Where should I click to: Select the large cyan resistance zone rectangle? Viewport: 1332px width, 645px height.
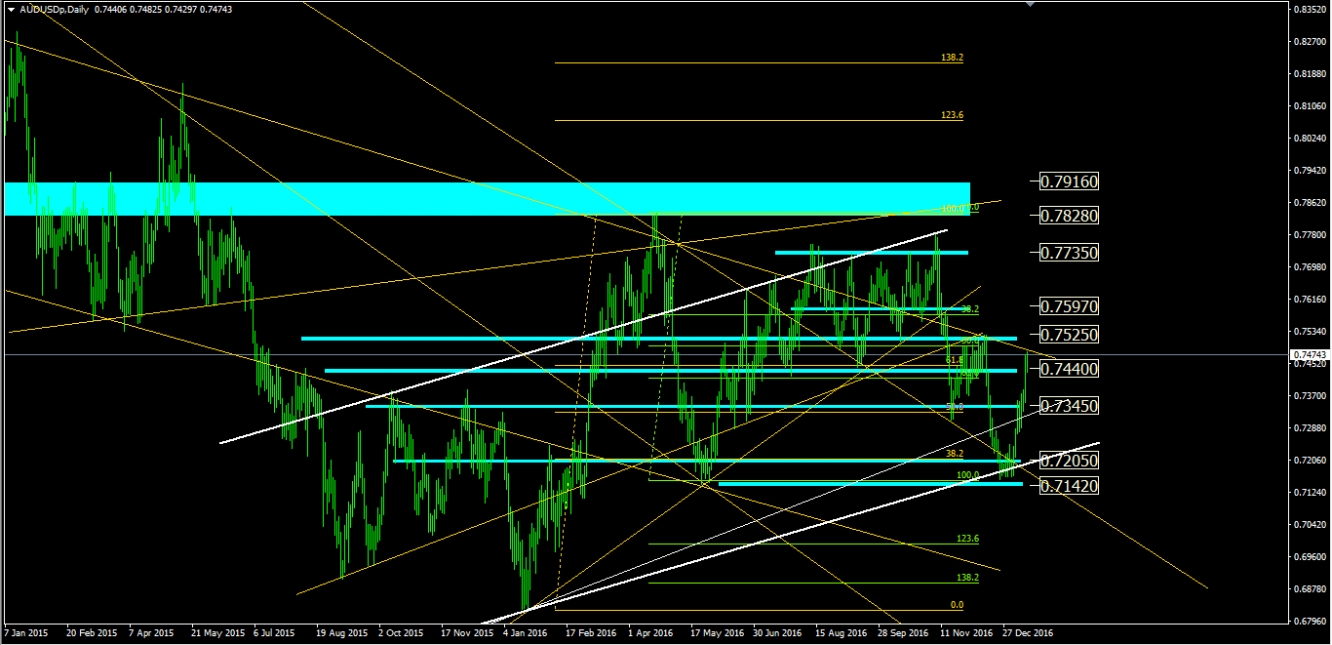(487, 199)
